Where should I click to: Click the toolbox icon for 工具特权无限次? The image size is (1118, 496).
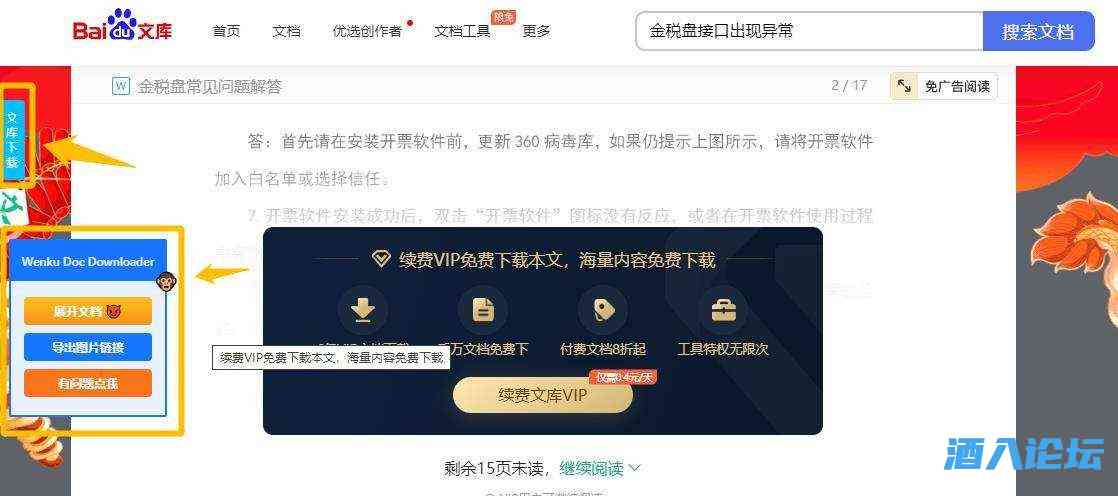(x=723, y=310)
